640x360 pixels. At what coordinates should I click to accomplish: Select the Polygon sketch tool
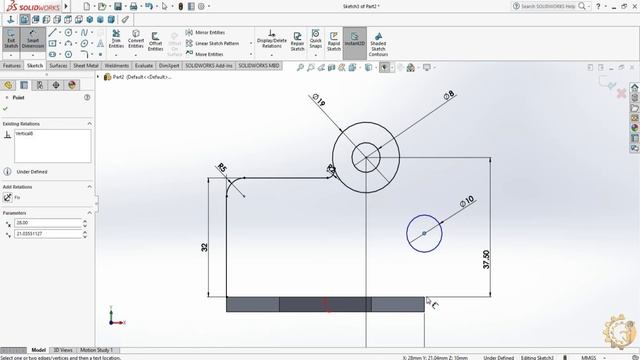pyautogui.click(x=69, y=54)
